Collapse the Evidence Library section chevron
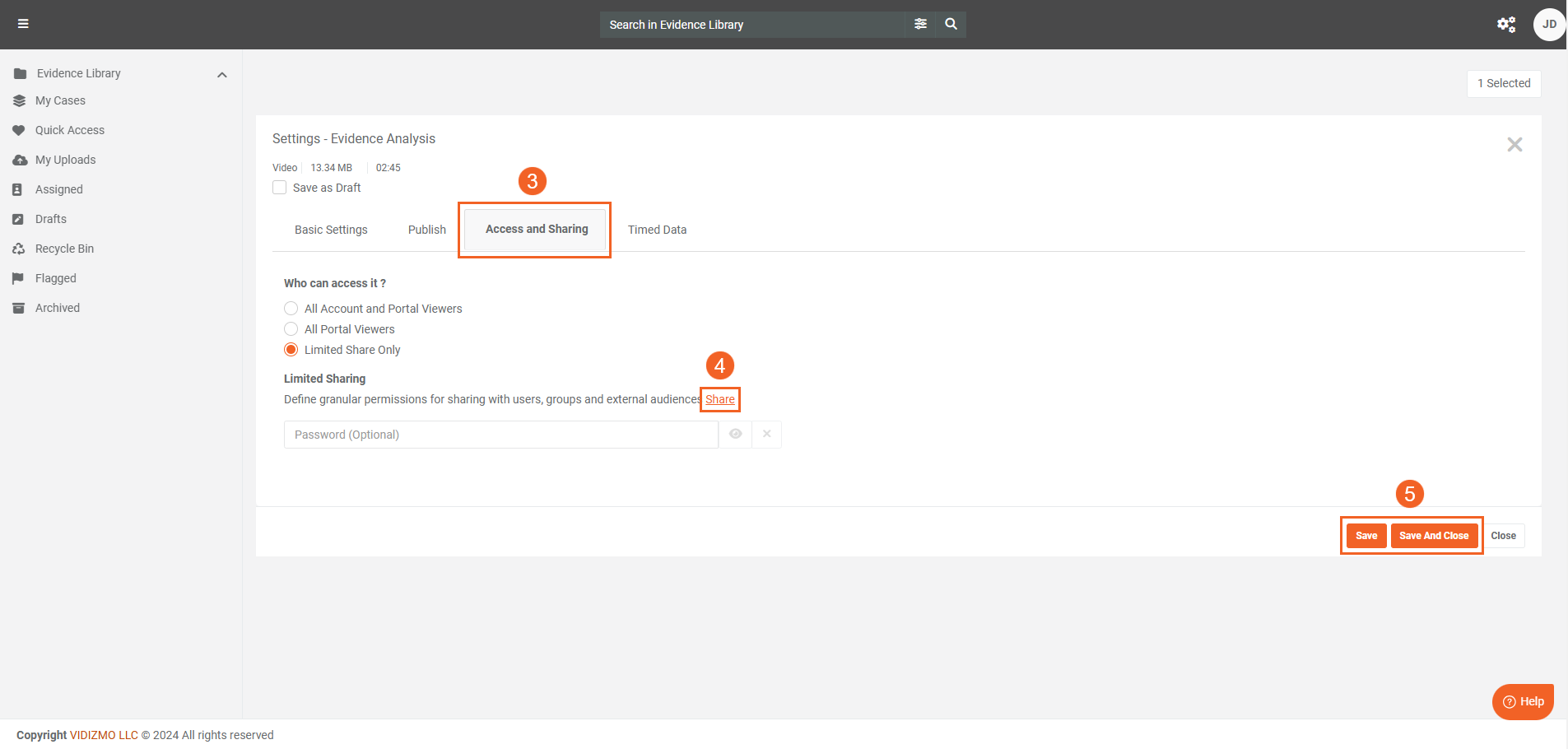 221,75
